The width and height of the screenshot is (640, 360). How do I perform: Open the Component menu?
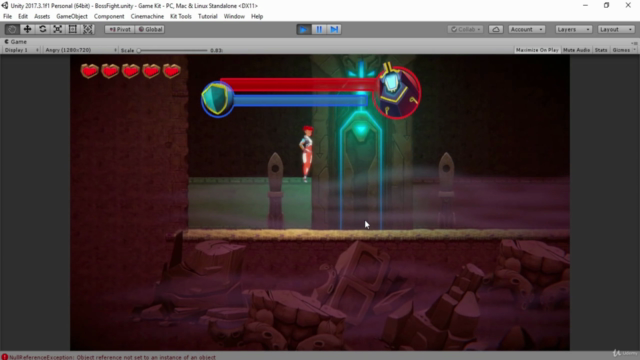coord(109,16)
